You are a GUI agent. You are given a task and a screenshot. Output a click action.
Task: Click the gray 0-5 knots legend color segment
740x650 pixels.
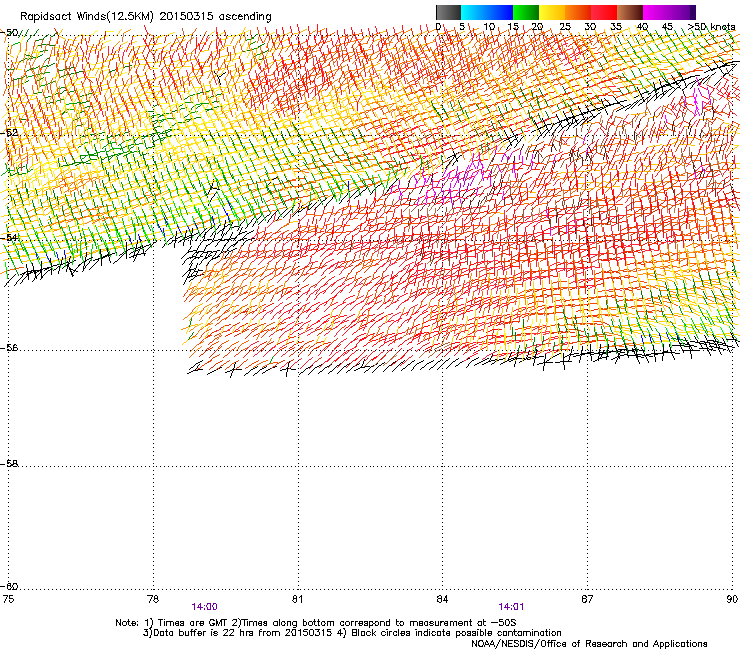tap(448, 12)
